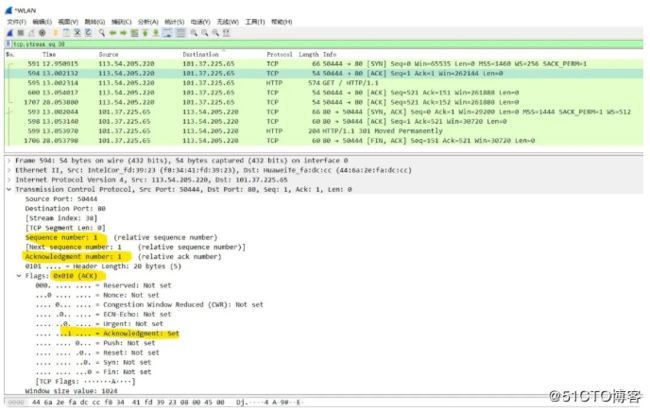The image size is (650, 412).
Task: Restart the current capture
Action: (x=31, y=33)
